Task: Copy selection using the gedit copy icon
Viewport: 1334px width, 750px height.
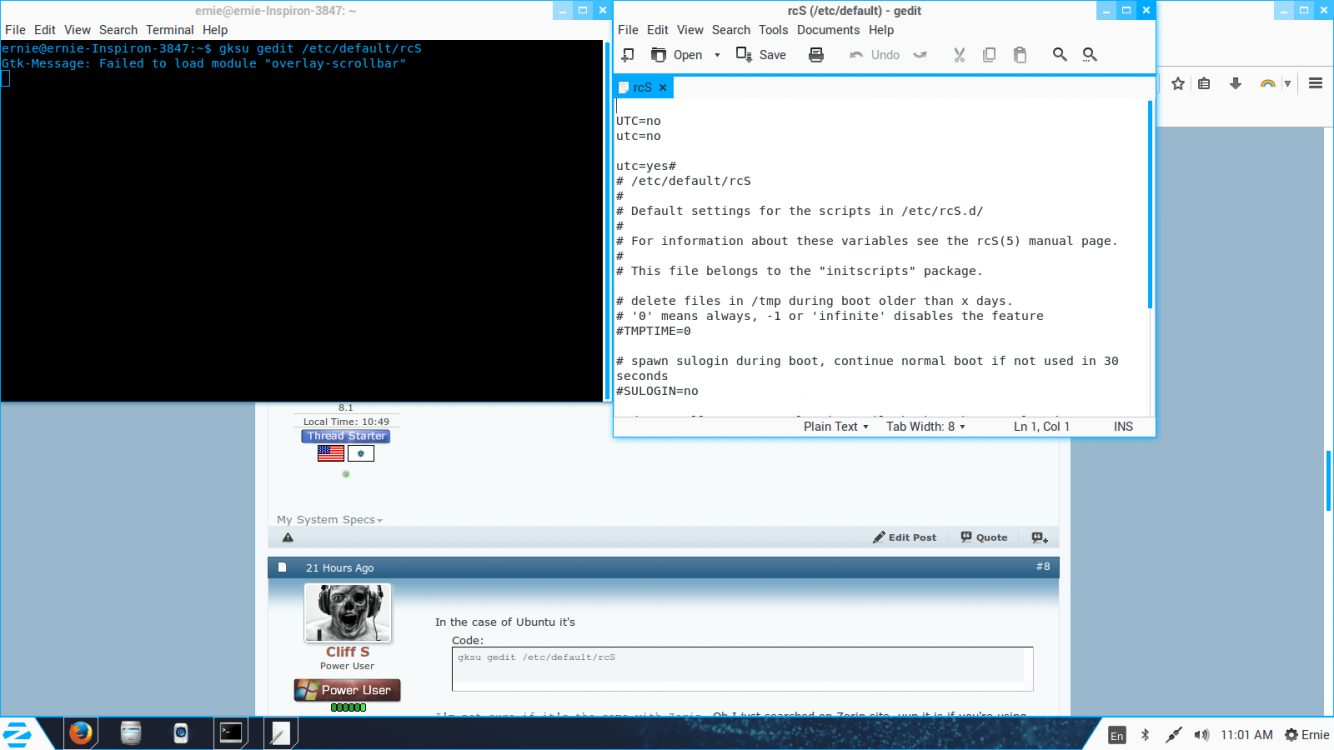Action: coord(989,55)
